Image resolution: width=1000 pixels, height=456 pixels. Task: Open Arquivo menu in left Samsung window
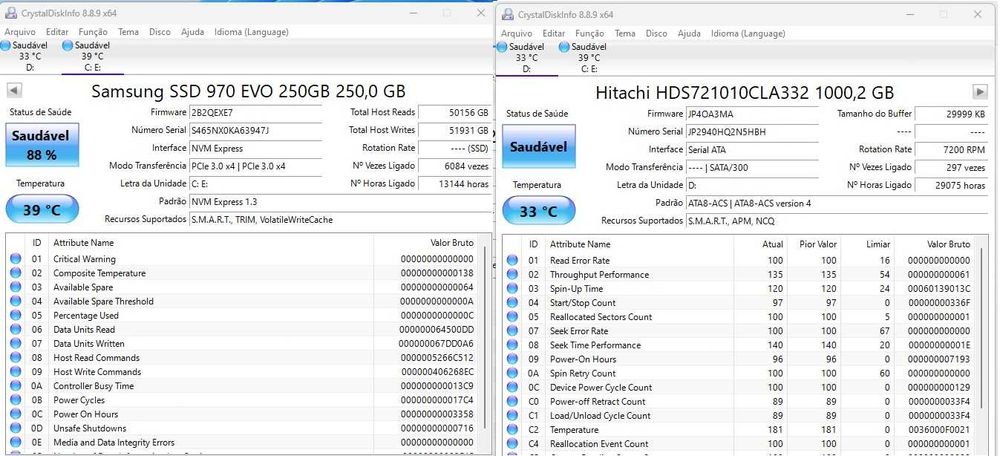(20, 32)
